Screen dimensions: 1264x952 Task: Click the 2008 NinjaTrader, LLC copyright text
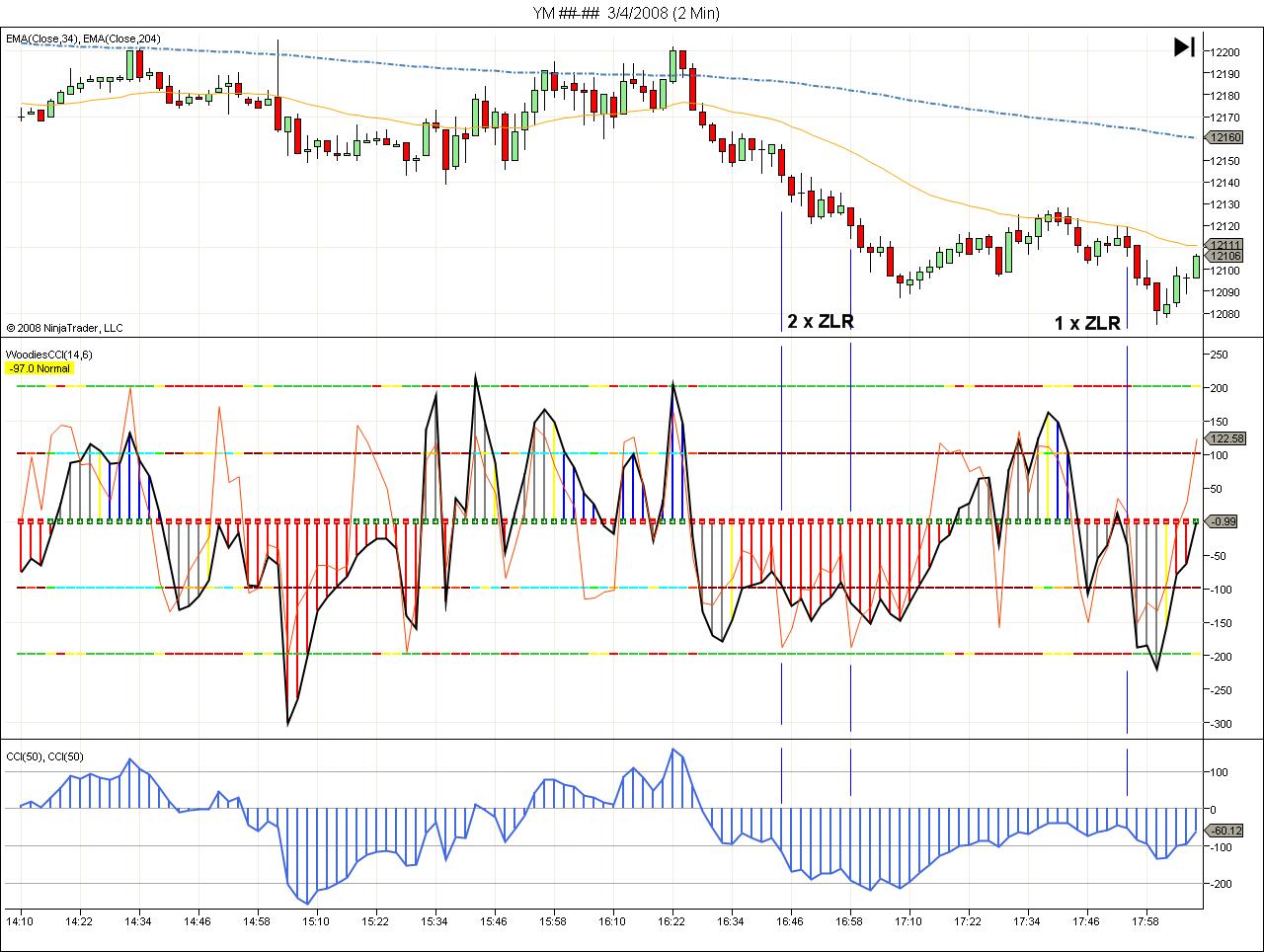(64, 328)
